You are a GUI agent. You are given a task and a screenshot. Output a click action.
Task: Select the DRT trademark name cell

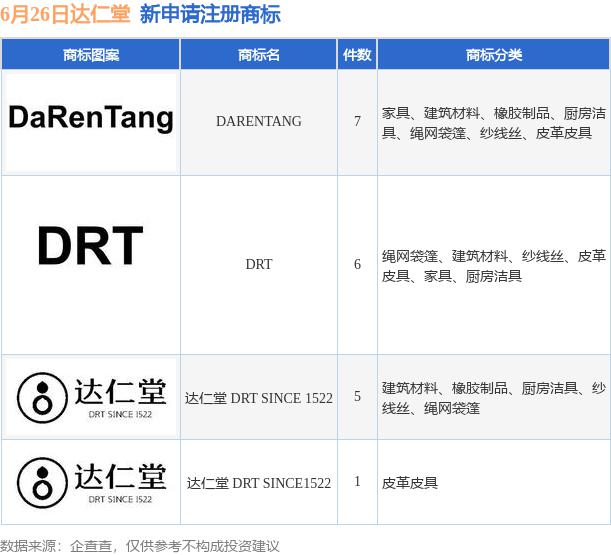[x=258, y=265]
